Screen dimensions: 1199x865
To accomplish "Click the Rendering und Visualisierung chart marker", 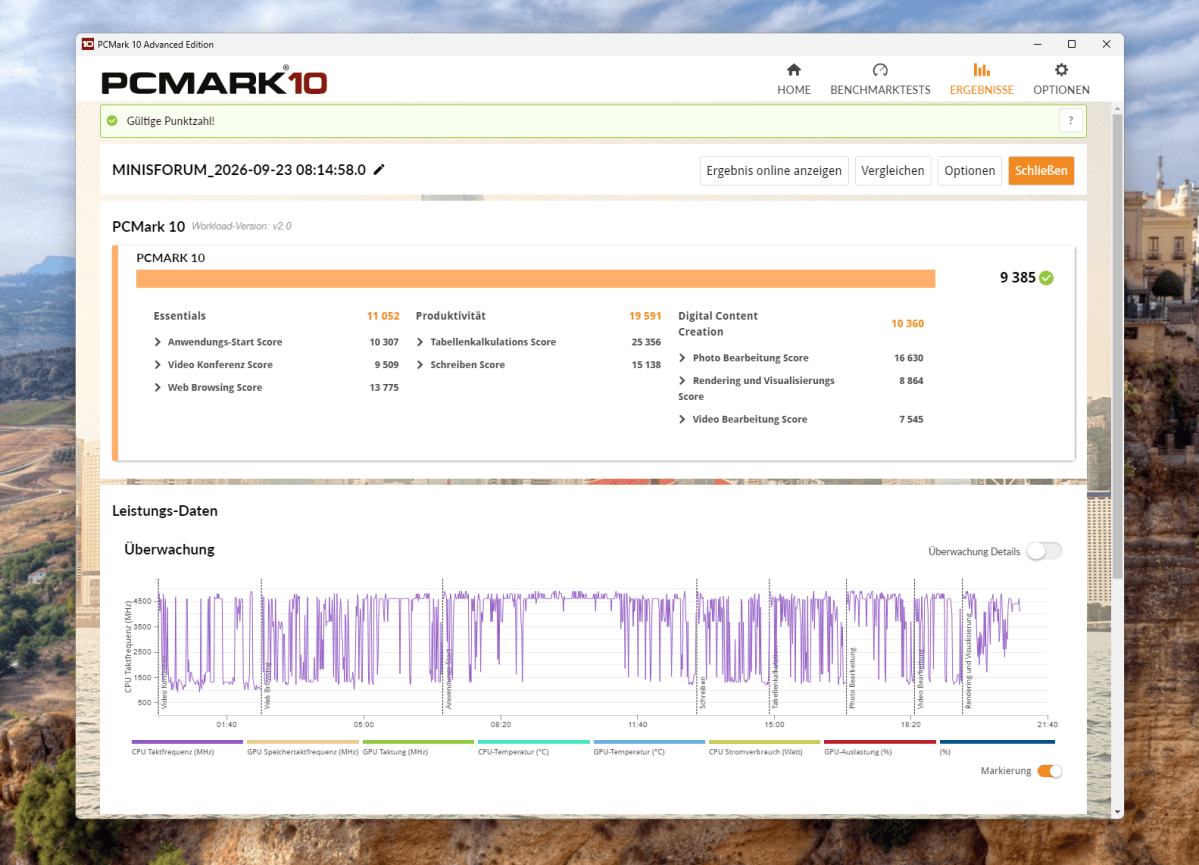I will (x=968, y=661).
